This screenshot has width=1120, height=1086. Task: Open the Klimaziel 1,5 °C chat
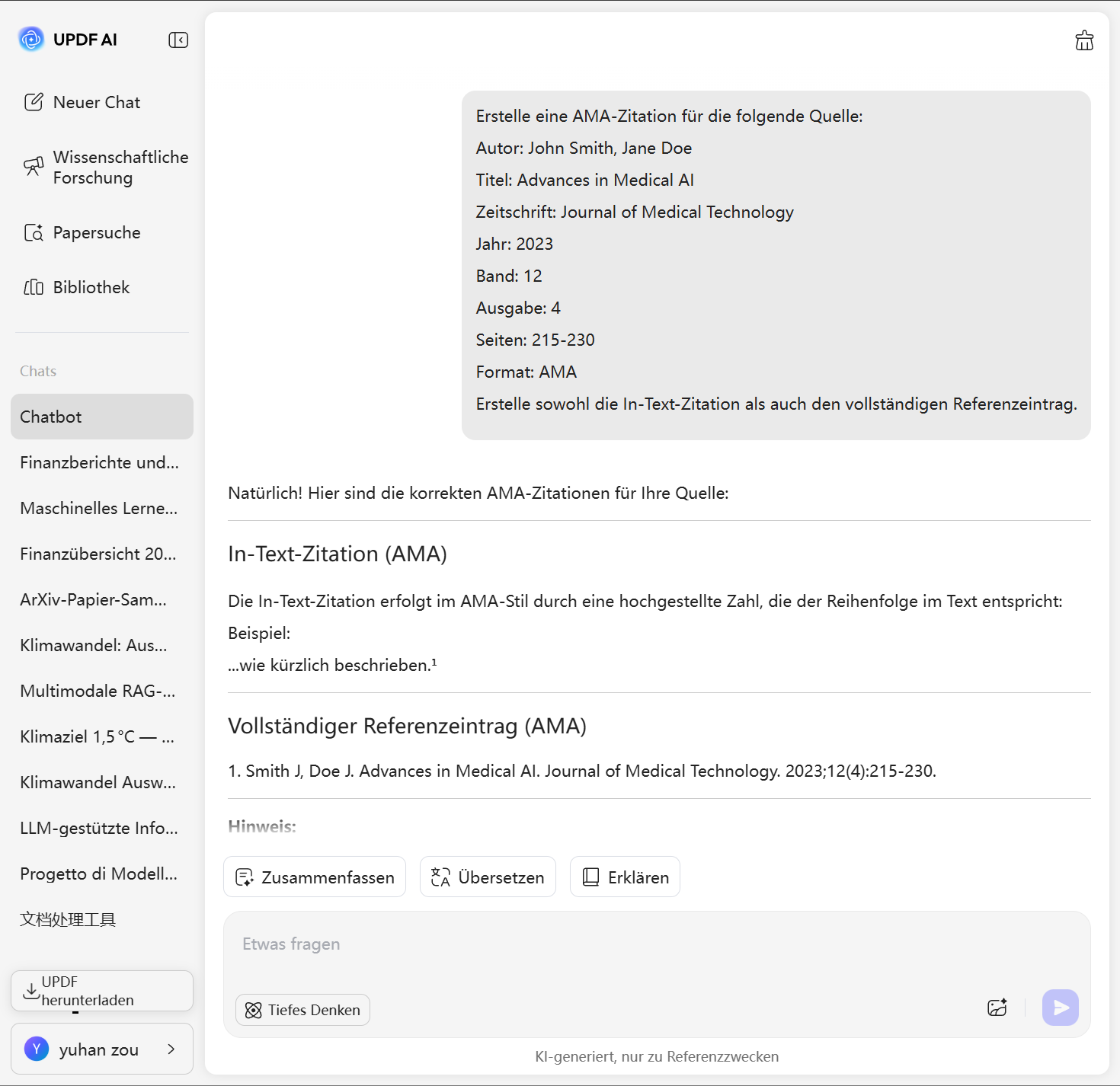[x=98, y=736]
